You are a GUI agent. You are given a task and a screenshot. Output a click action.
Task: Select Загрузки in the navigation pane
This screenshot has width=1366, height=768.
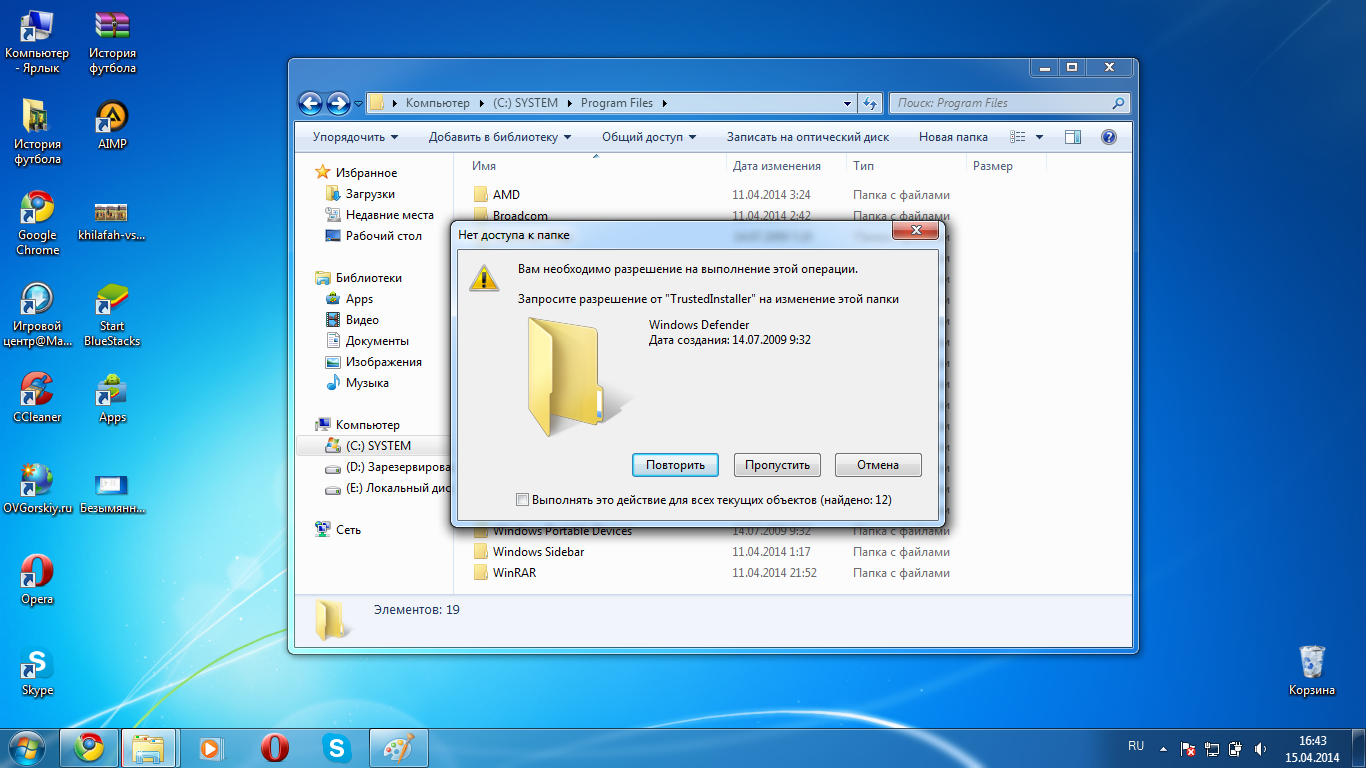click(370, 194)
